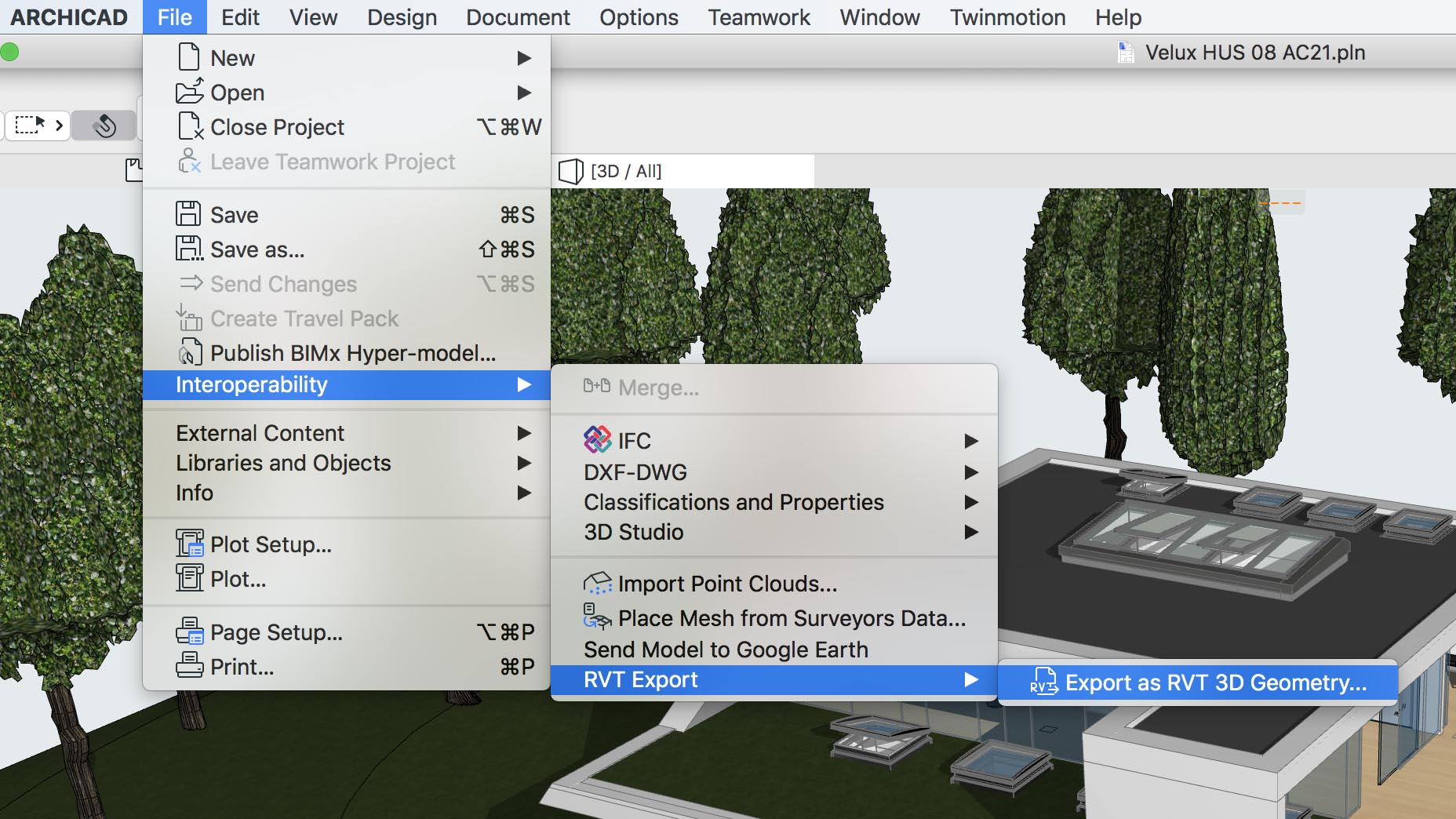Open the Teamwork menu
Screen dimensions: 1456x819
pos(759,17)
